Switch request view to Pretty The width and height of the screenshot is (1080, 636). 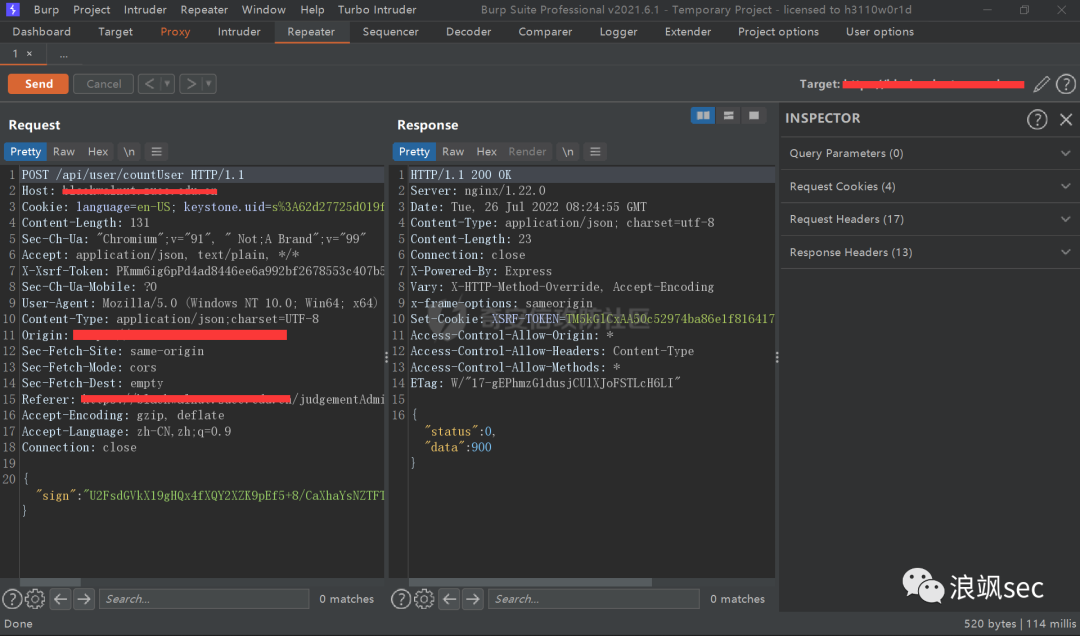[25, 152]
